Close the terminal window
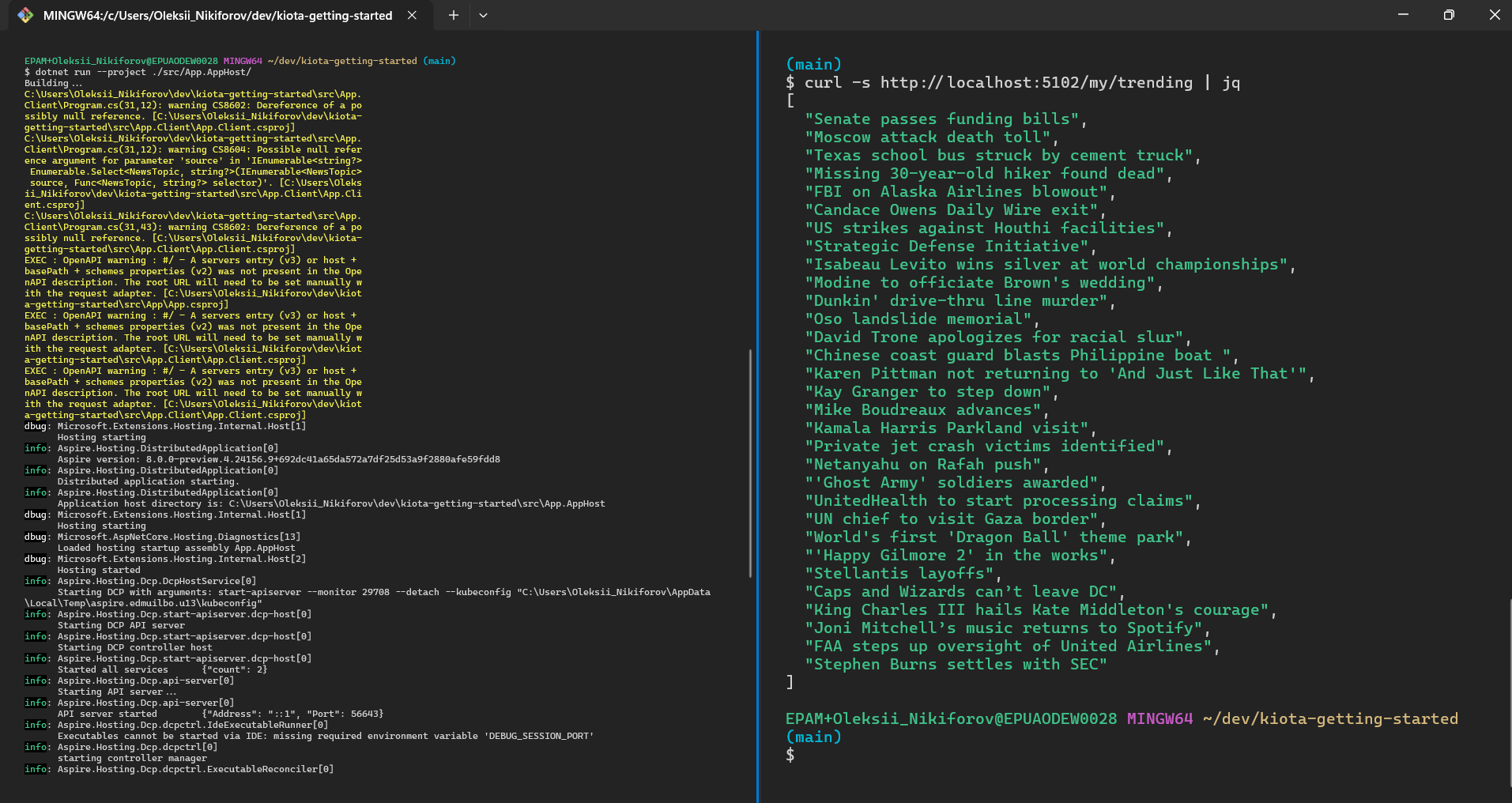1512x803 pixels. click(1494, 15)
